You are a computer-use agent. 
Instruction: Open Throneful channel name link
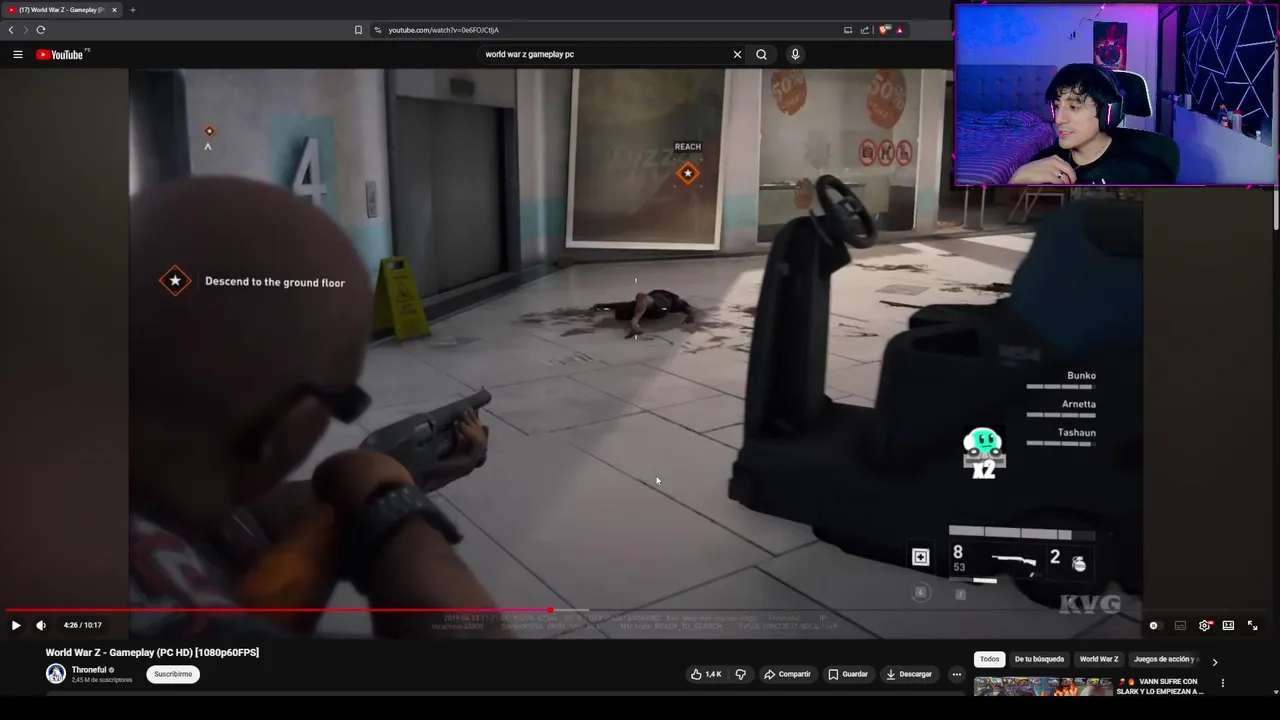point(89,670)
